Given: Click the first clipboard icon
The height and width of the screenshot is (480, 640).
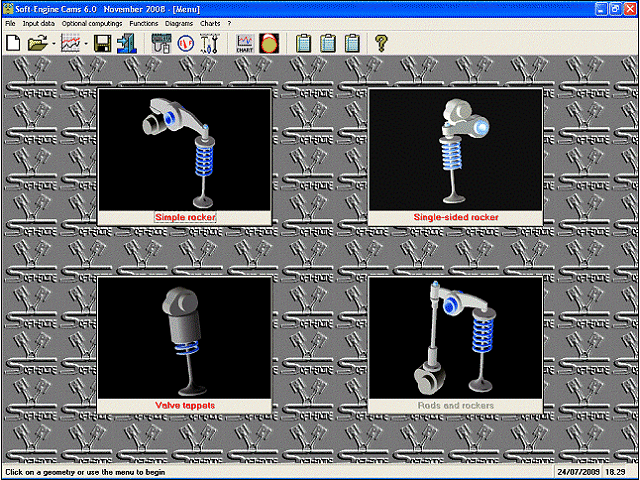Looking at the screenshot, I should (303, 43).
